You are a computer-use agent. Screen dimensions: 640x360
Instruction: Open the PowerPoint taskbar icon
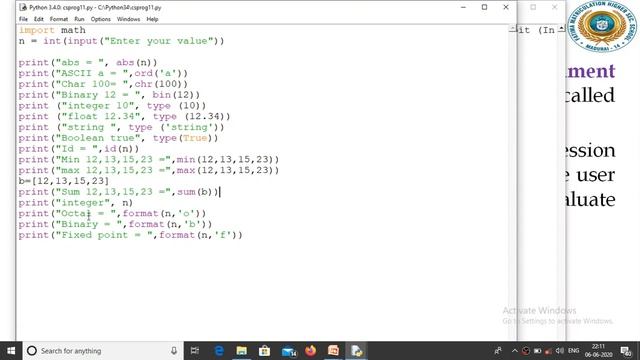point(333,351)
